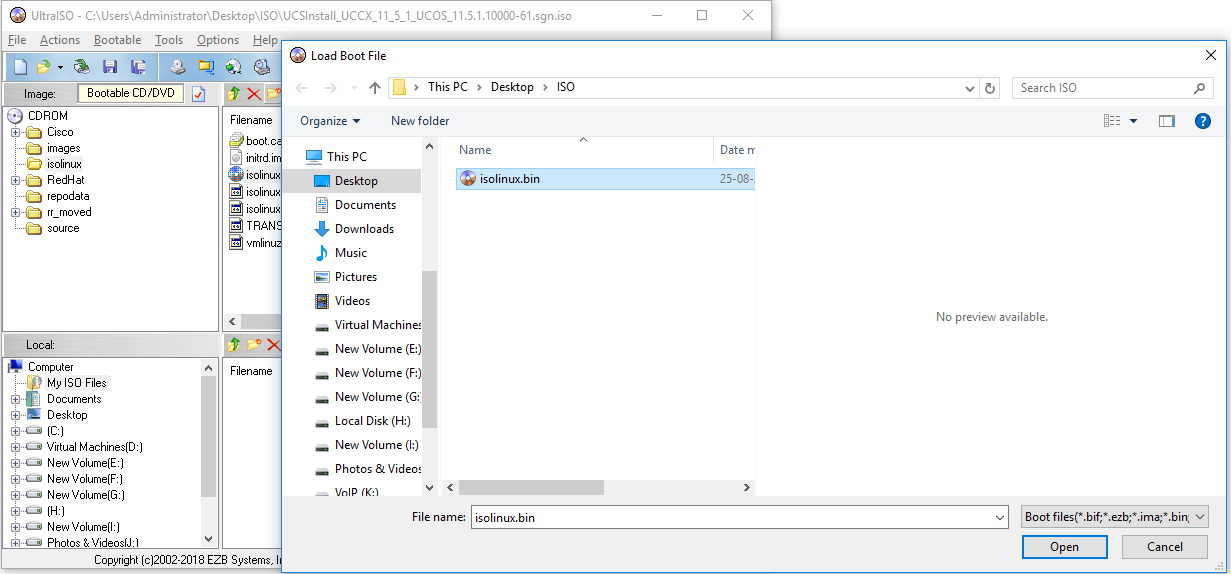1231x574 pixels.
Task: Click the Open button in the dialog
Action: [x=1064, y=547]
